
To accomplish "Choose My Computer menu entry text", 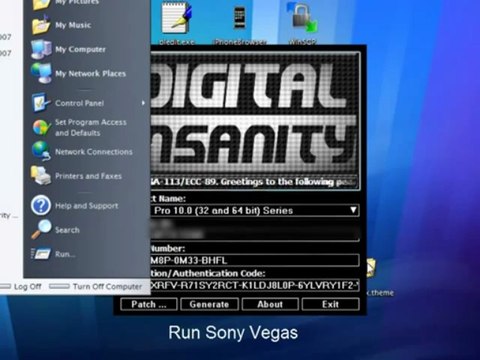I will (80, 49).
